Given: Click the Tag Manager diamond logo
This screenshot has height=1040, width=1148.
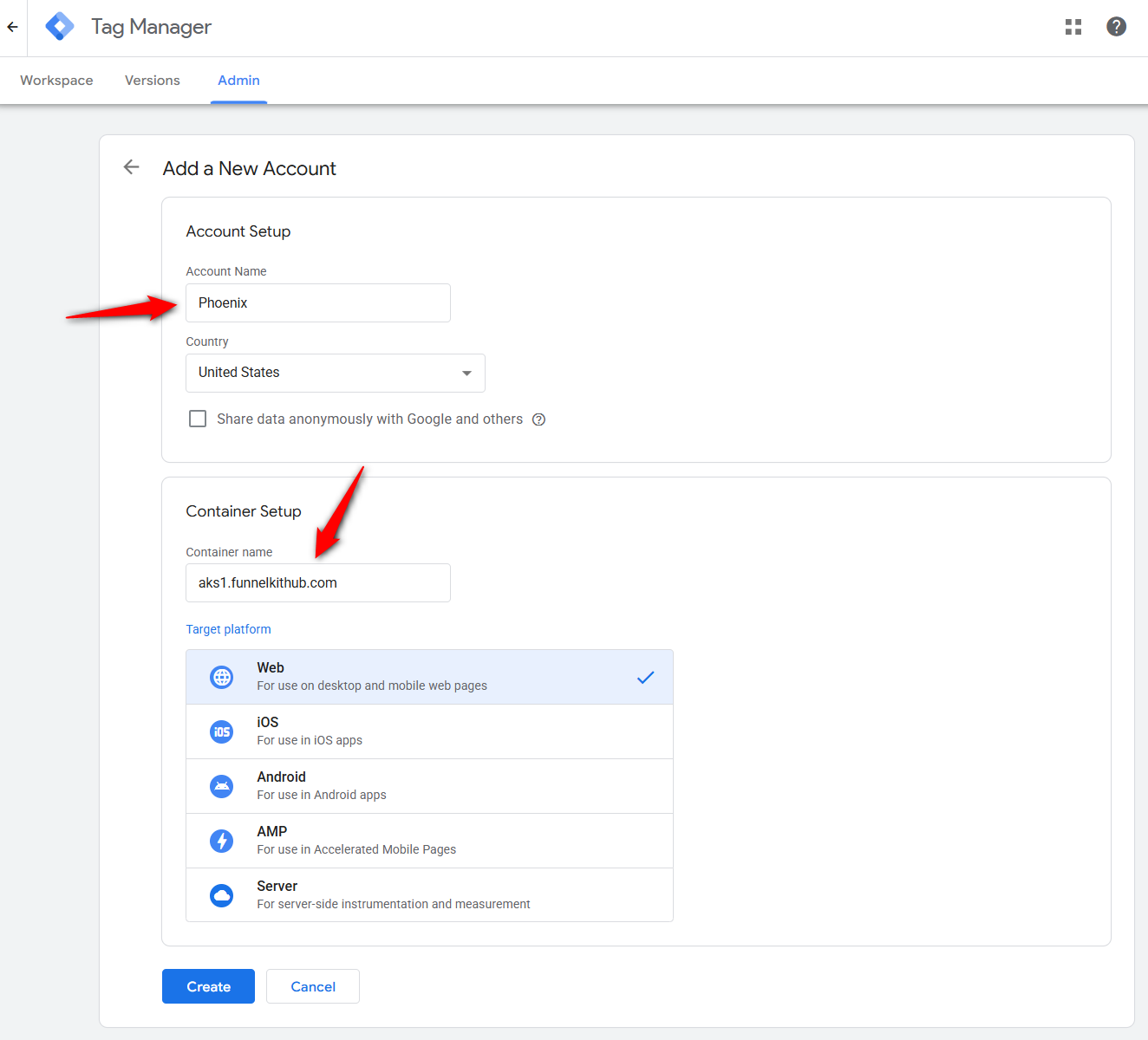Looking at the screenshot, I should click(x=60, y=27).
